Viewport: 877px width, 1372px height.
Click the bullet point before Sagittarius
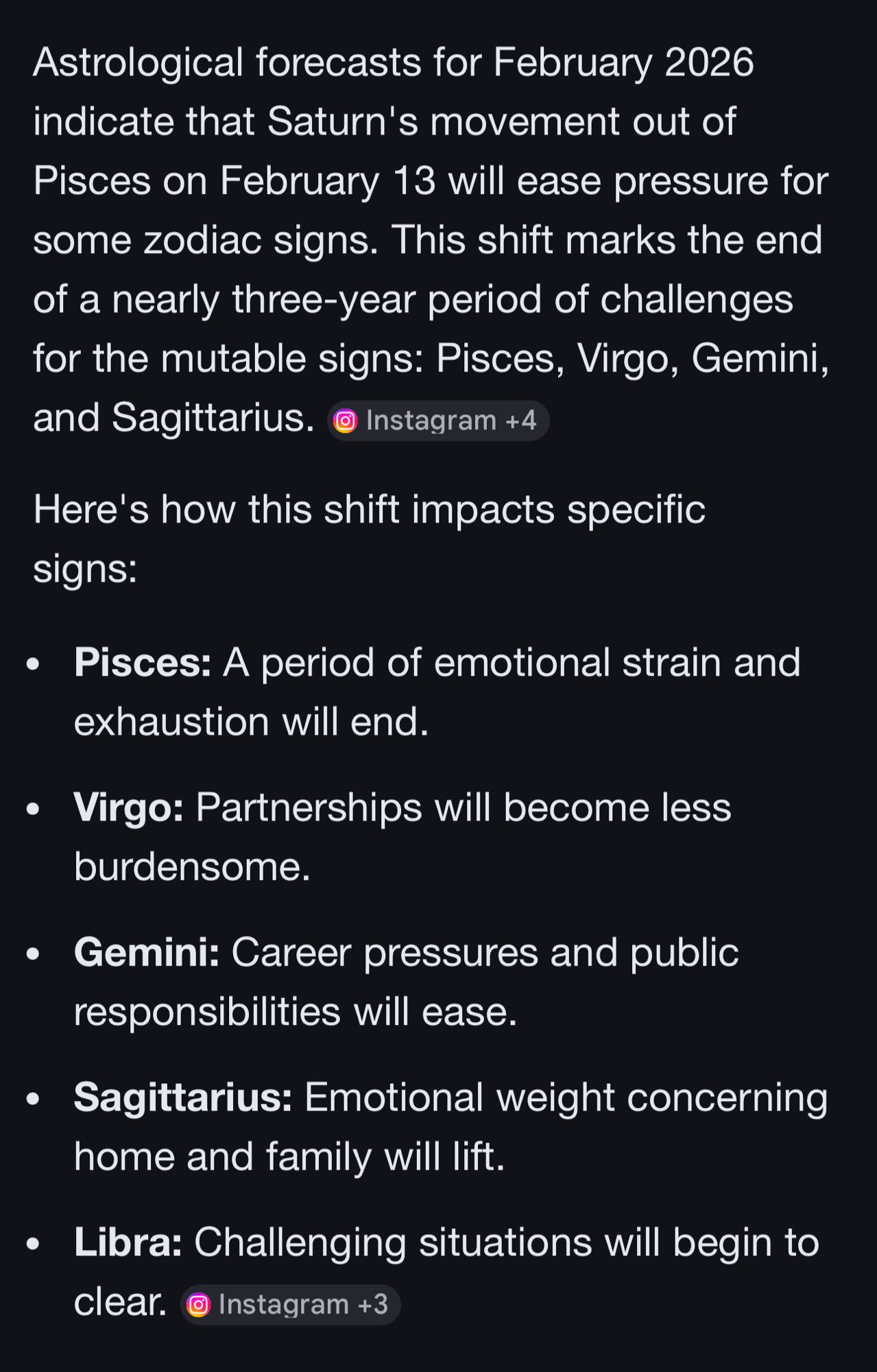[x=33, y=1099]
